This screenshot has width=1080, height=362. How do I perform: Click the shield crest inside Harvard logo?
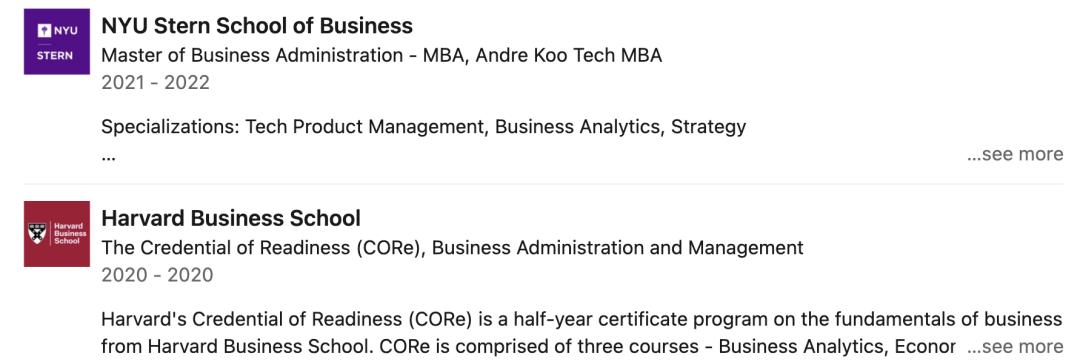pyautogui.click(x=34, y=233)
